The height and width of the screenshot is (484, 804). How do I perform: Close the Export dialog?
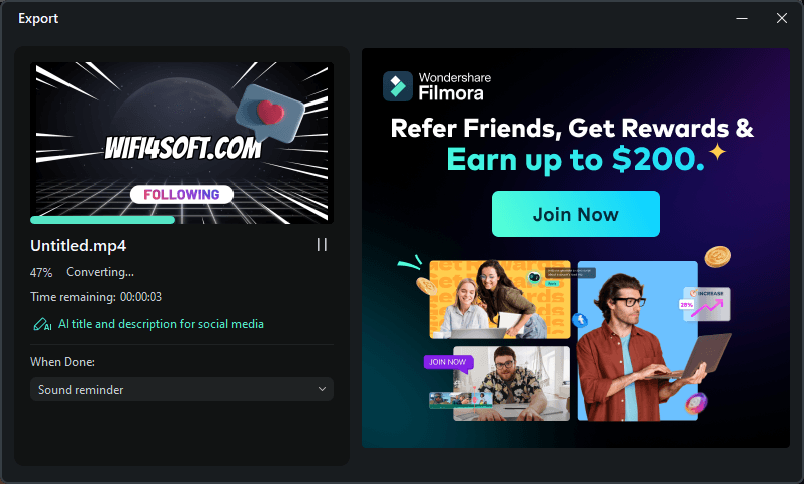coord(781,18)
